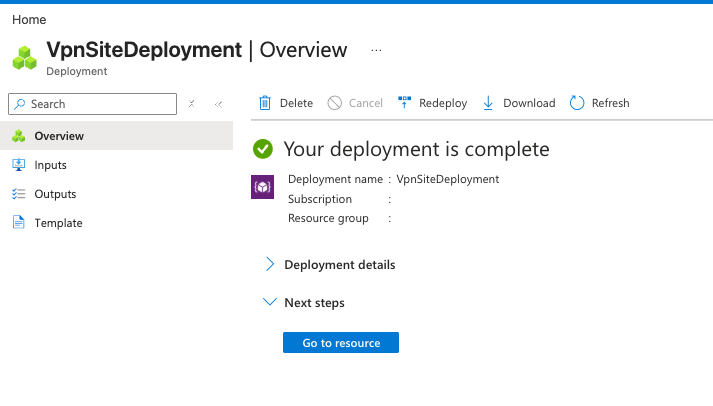Screen dimensions: 713x406
Task: Click the Download text label
Action: (x=529, y=103)
